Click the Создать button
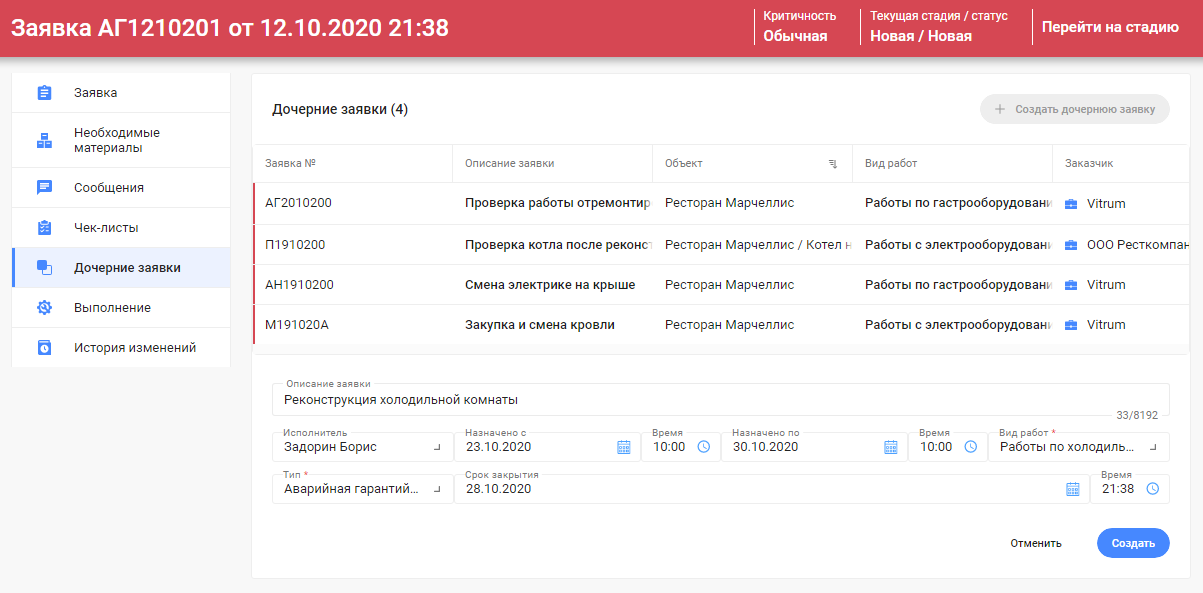Image resolution: width=1203 pixels, height=593 pixels. pyautogui.click(x=1133, y=543)
